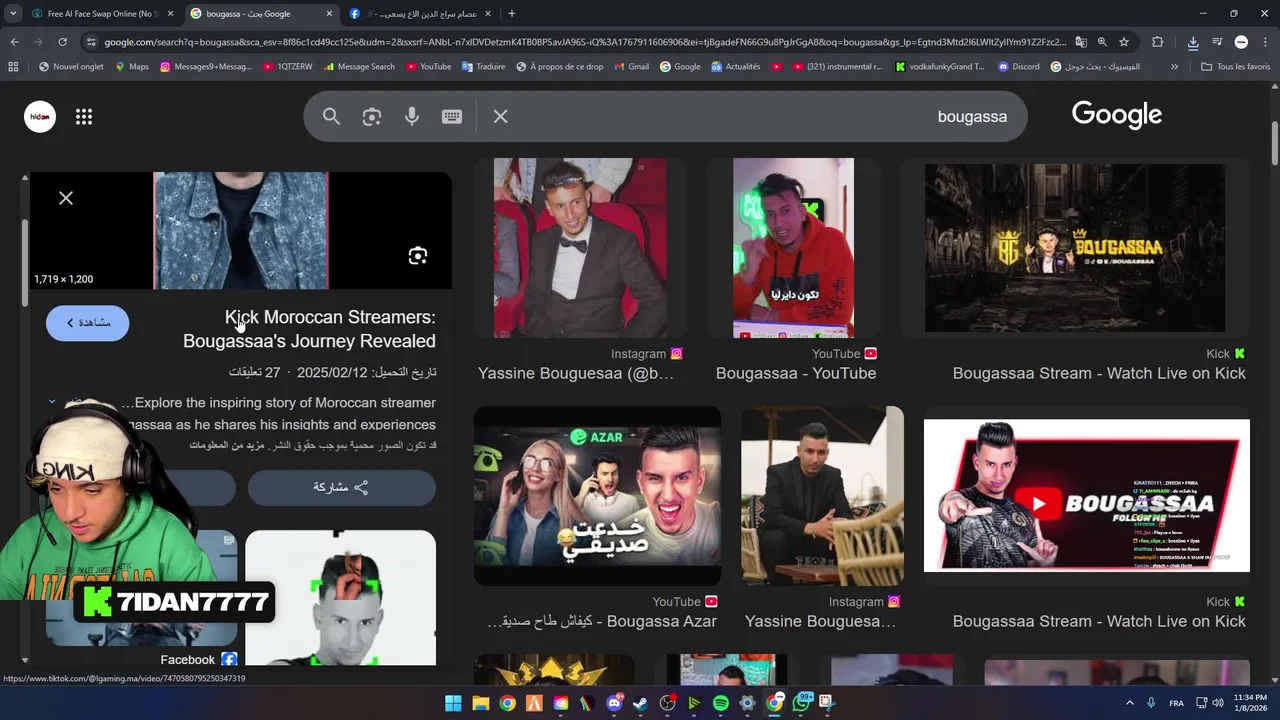Screen dimensions: 1280x720
Task: Open the 1QTZERW bookmark
Action: point(288,67)
